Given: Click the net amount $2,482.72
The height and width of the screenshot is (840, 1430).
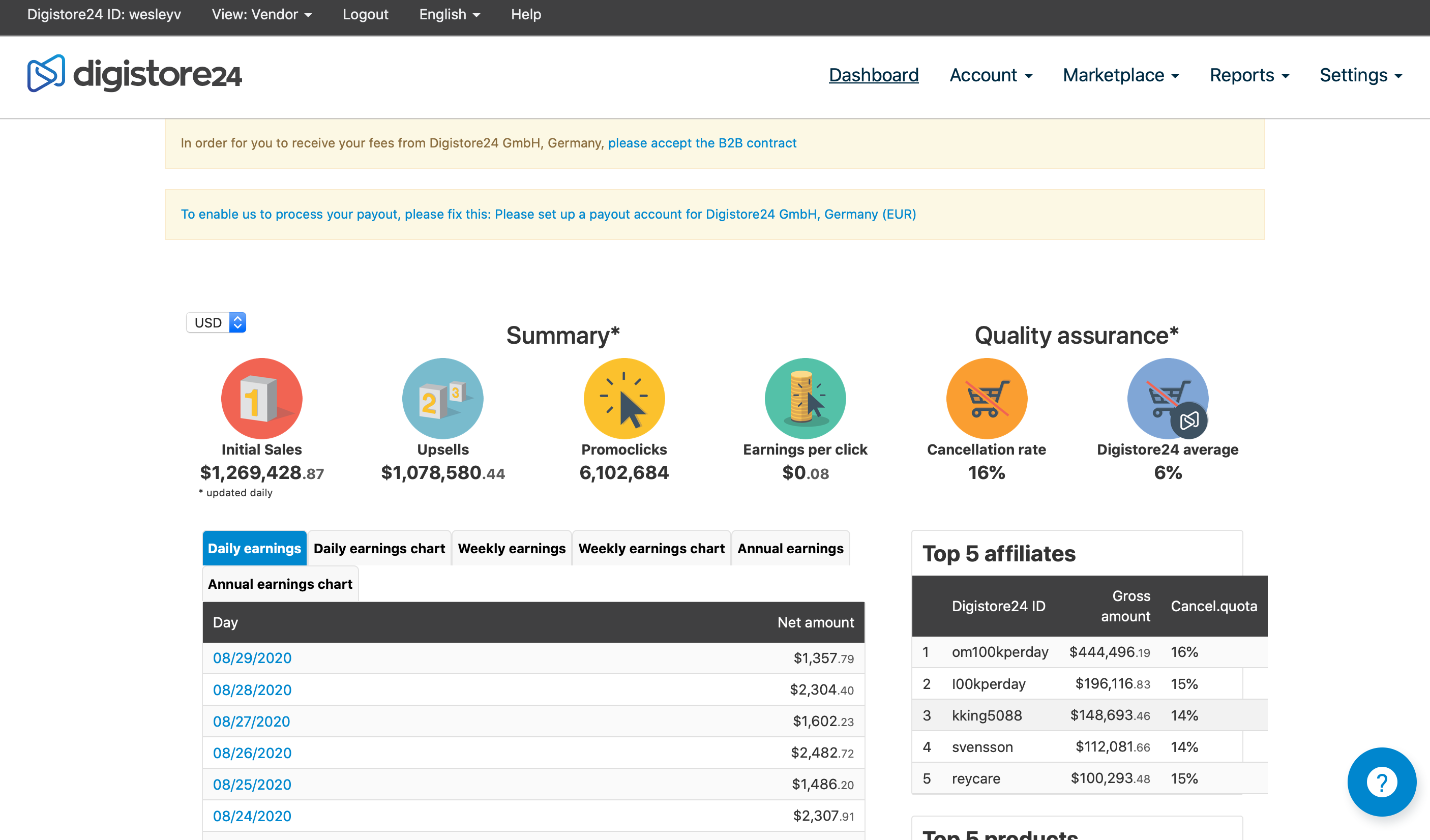Looking at the screenshot, I should 822,753.
